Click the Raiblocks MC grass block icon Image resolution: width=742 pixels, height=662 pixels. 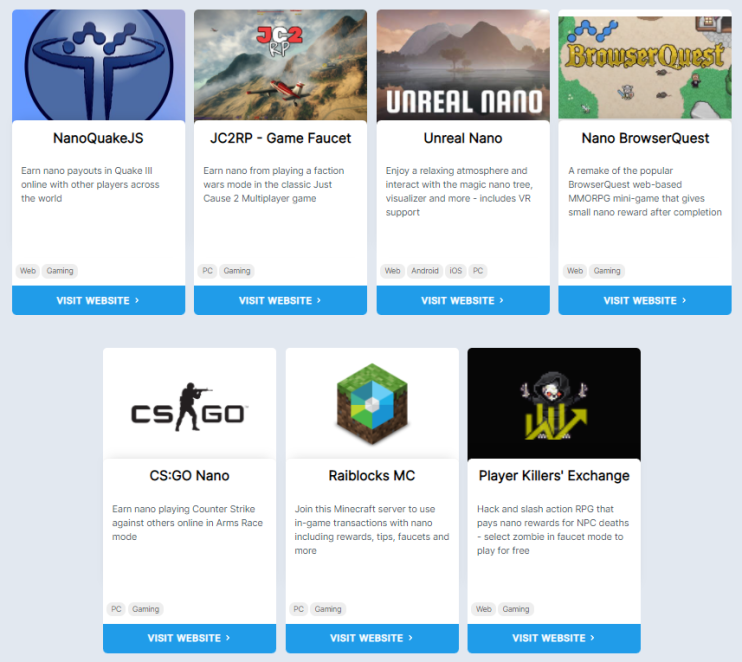372,404
